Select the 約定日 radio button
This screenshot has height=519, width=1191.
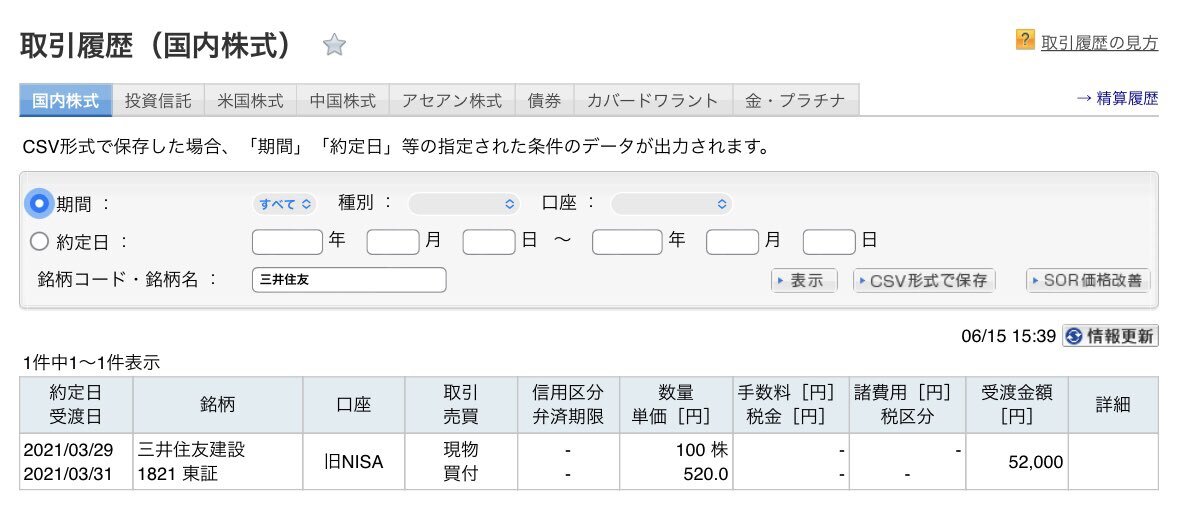39,242
